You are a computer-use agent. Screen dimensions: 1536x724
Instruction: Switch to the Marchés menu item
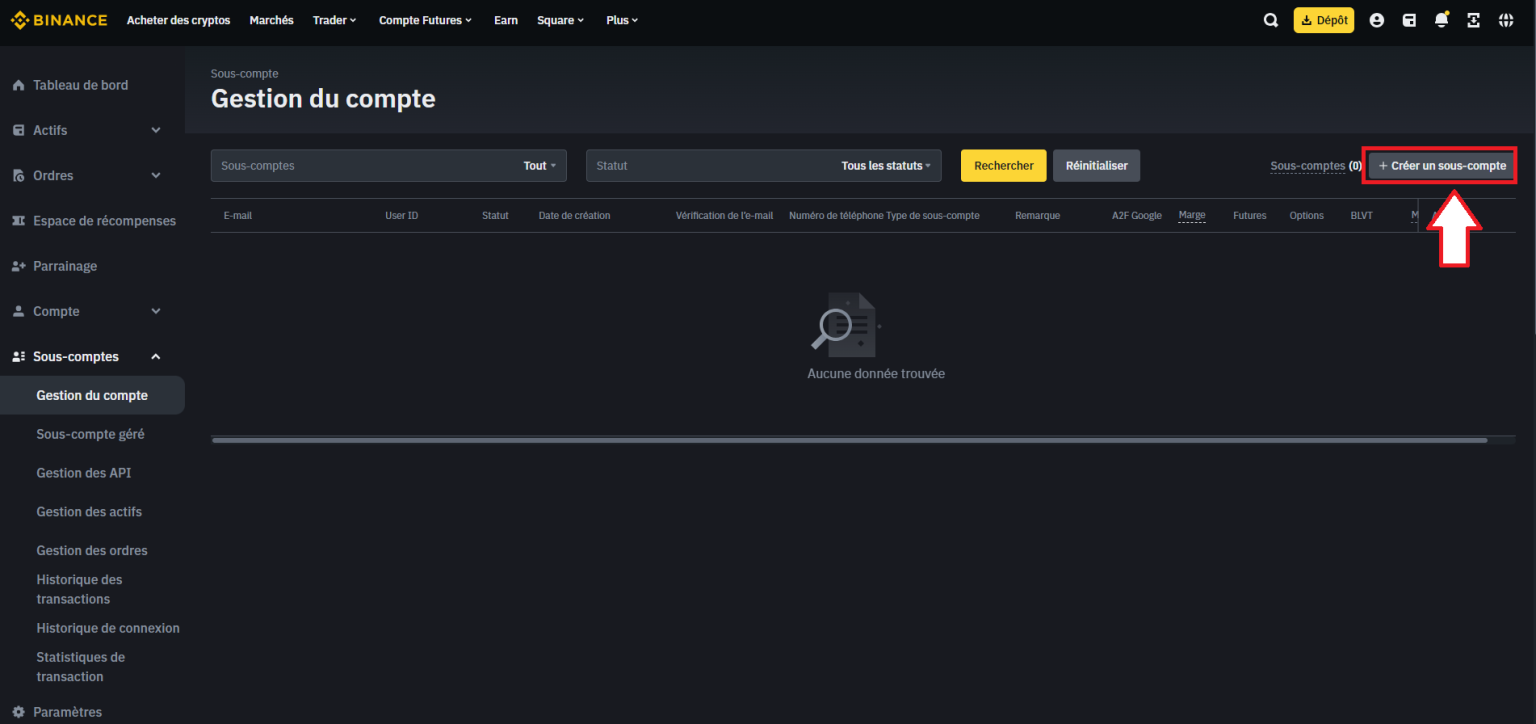(x=271, y=19)
